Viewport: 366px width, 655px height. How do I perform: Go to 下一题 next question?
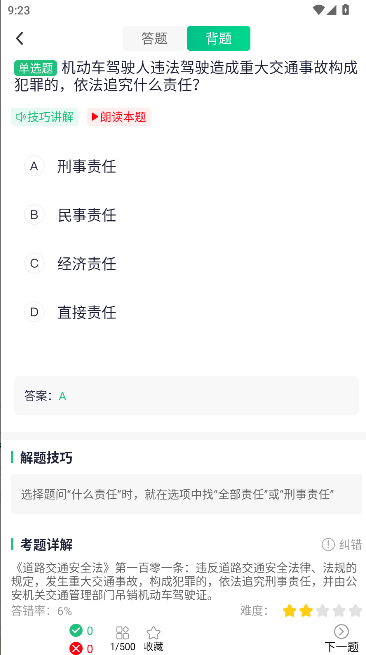click(341, 638)
